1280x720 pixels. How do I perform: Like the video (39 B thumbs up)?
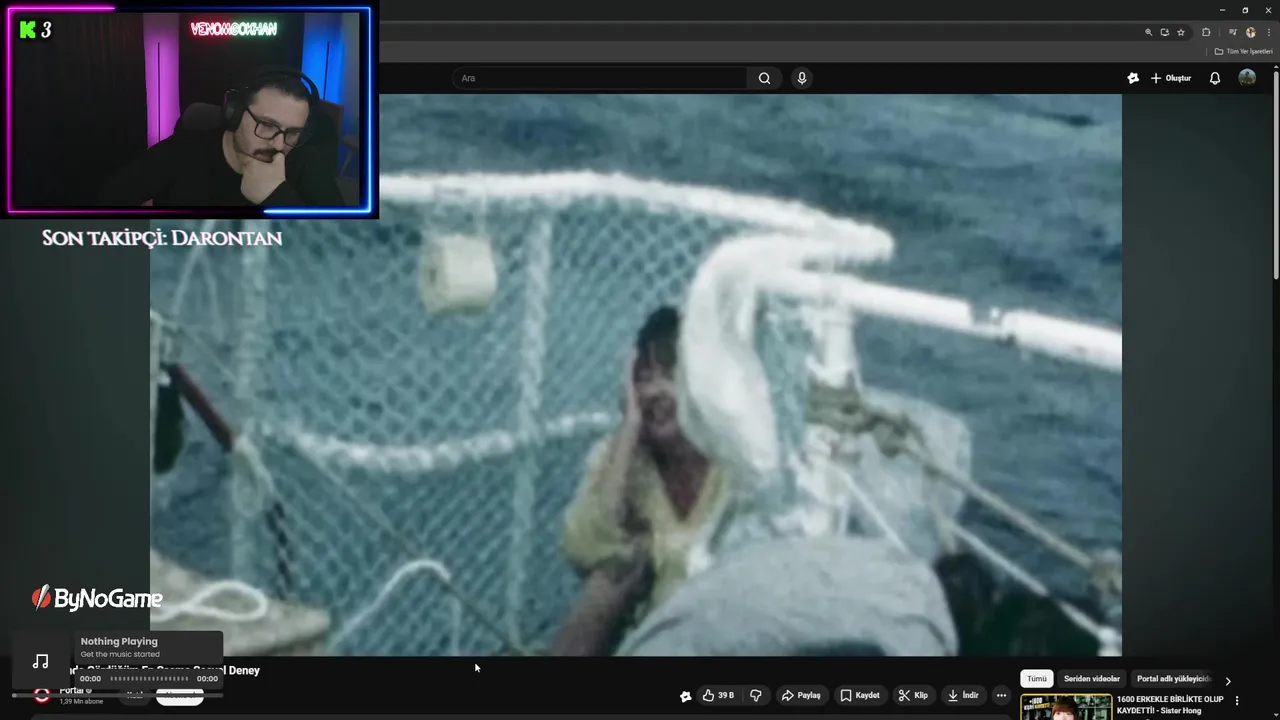point(718,695)
